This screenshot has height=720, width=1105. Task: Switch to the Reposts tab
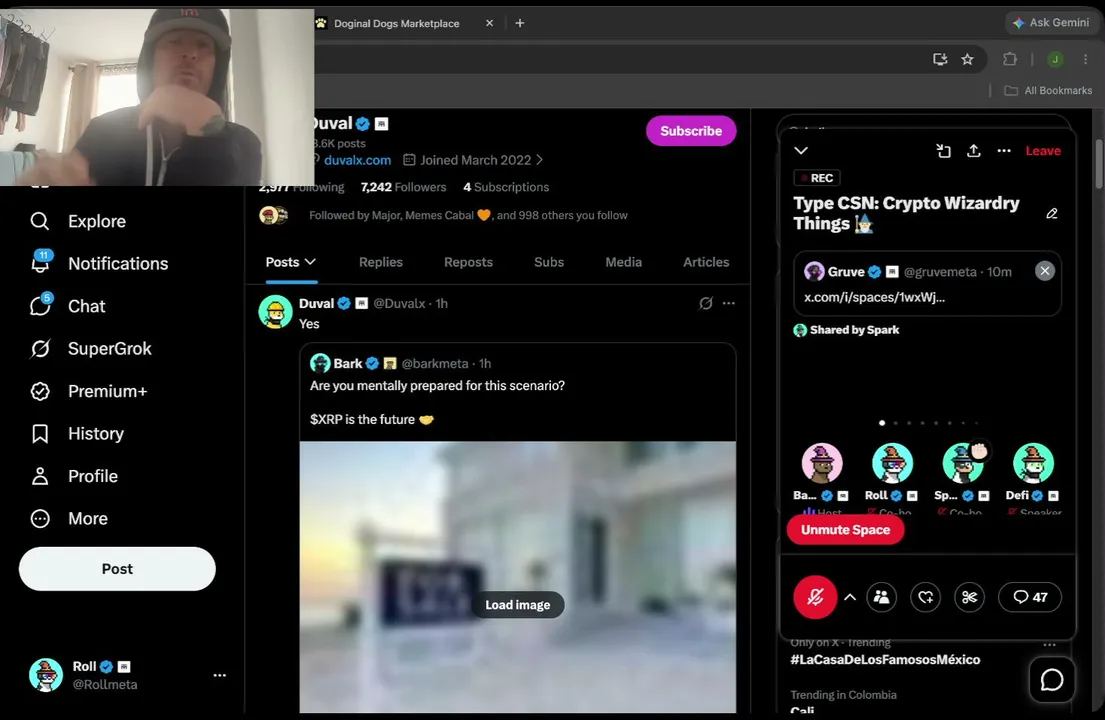pos(468,262)
